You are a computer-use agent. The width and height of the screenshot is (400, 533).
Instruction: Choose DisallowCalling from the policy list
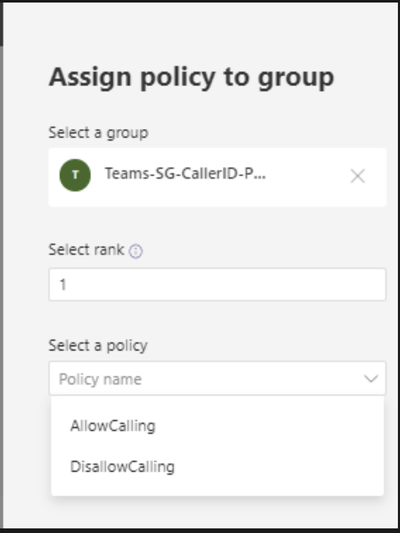(x=122, y=467)
